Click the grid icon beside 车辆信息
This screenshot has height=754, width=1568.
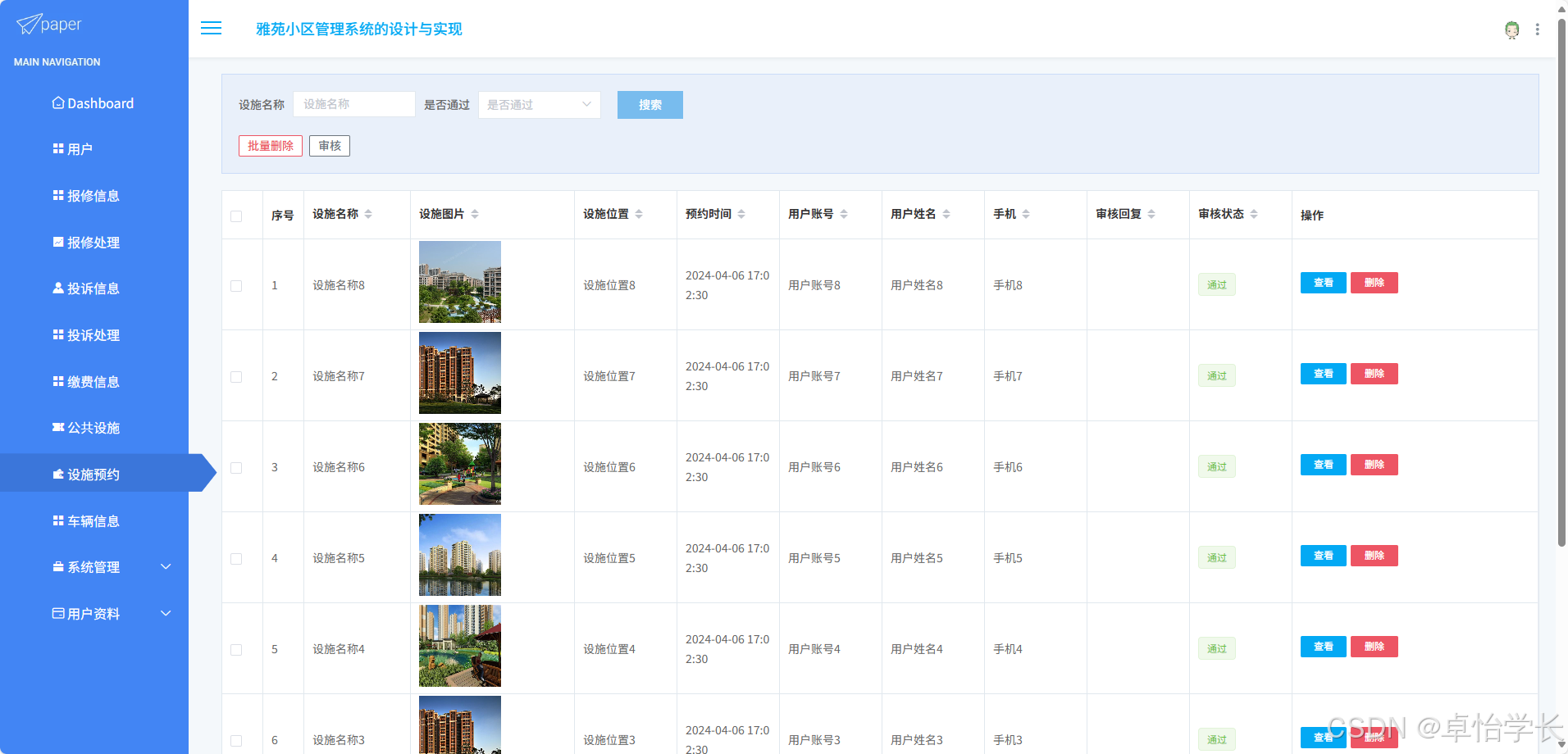pos(58,521)
